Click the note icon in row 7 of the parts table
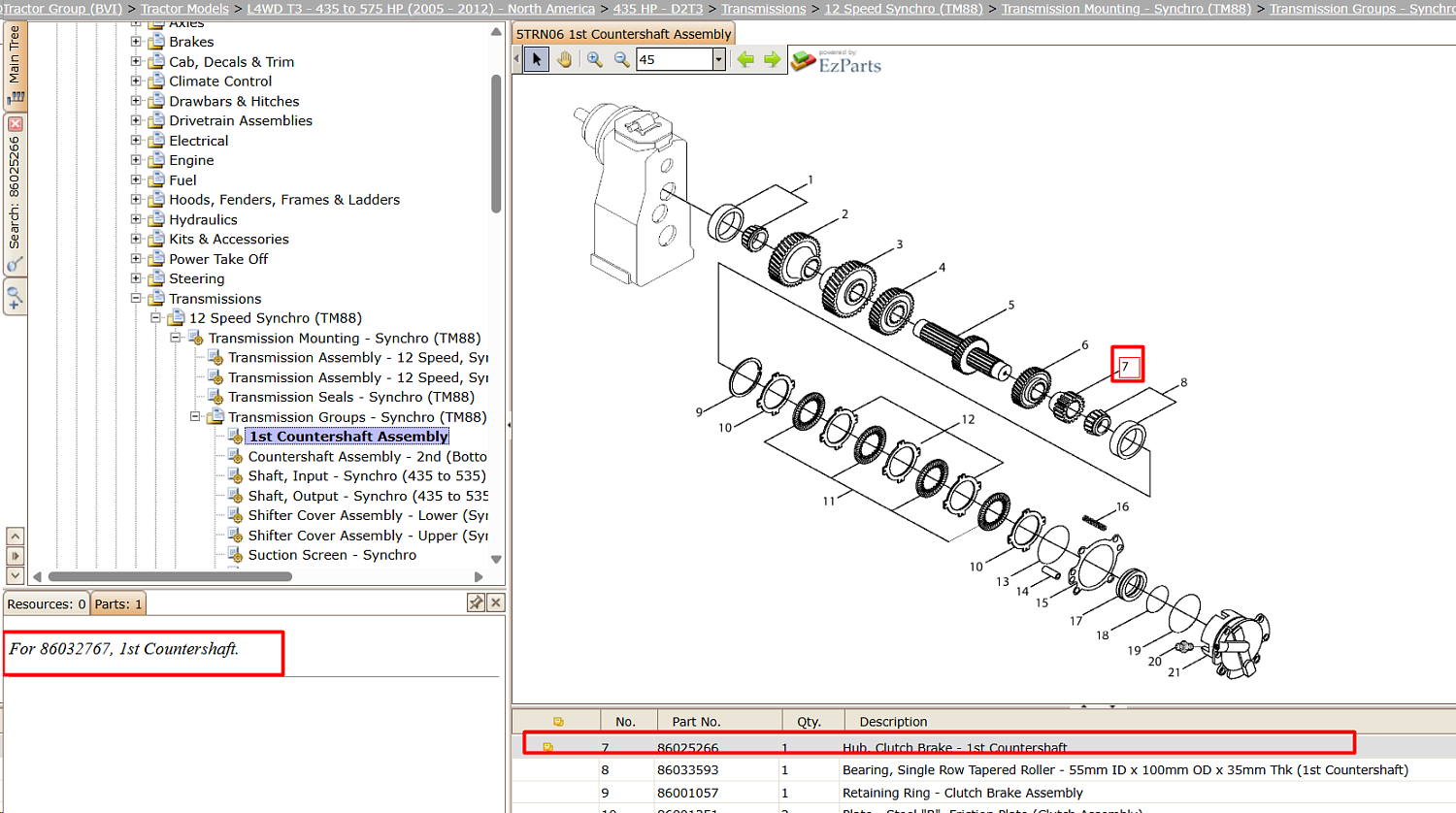The height and width of the screenshot is (813, 1456). click(548, 747)
